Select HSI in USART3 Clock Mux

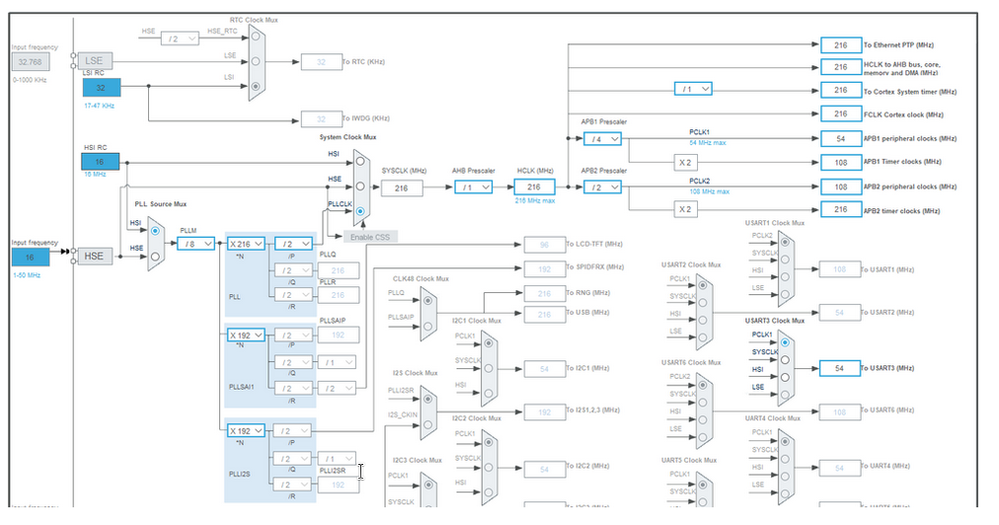(x=785, y=377)
